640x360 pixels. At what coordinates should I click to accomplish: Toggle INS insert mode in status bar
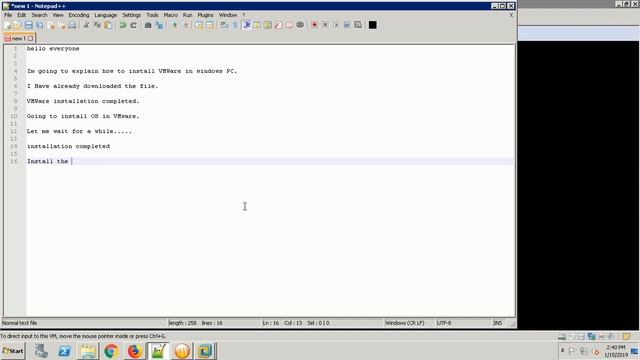(x=498, y=323)
